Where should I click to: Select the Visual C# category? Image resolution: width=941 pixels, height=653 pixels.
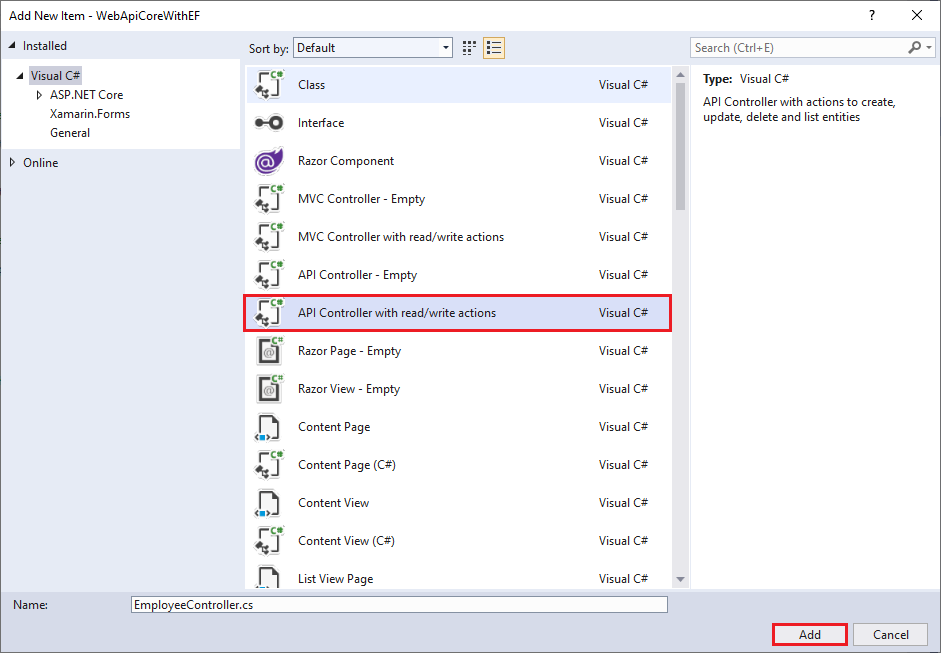click(x=55, y=76)
